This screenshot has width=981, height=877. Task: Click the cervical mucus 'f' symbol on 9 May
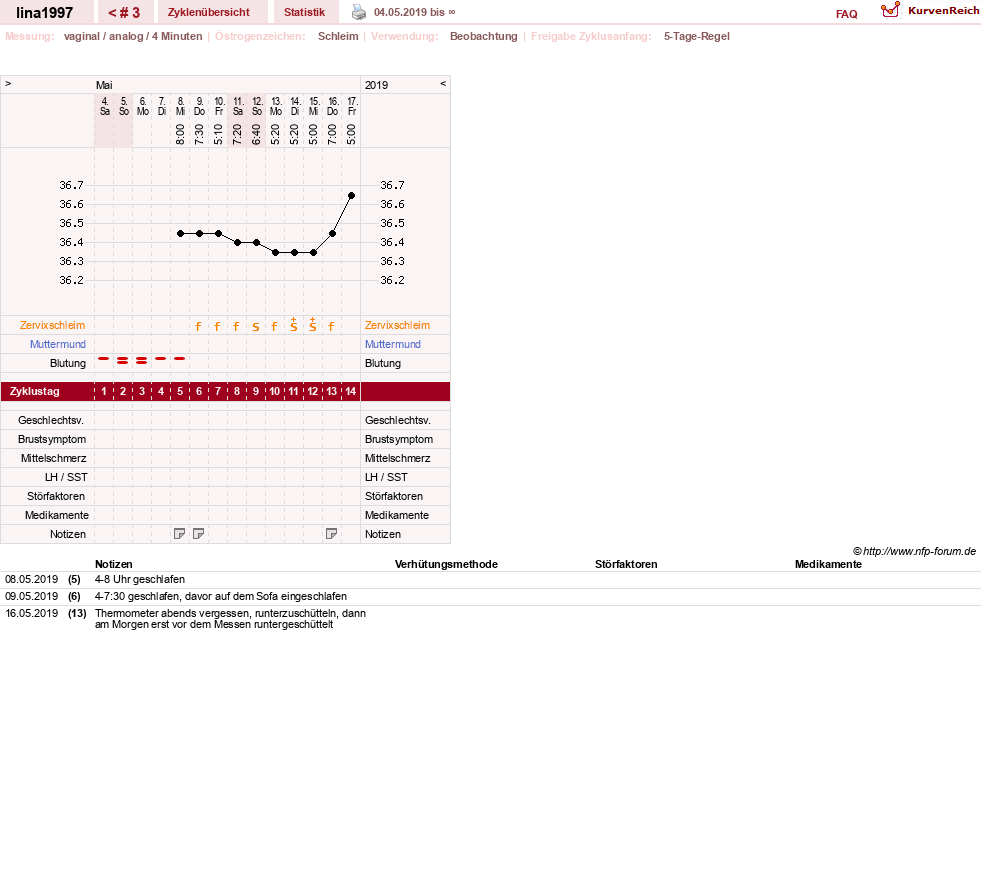coord(198,326)
